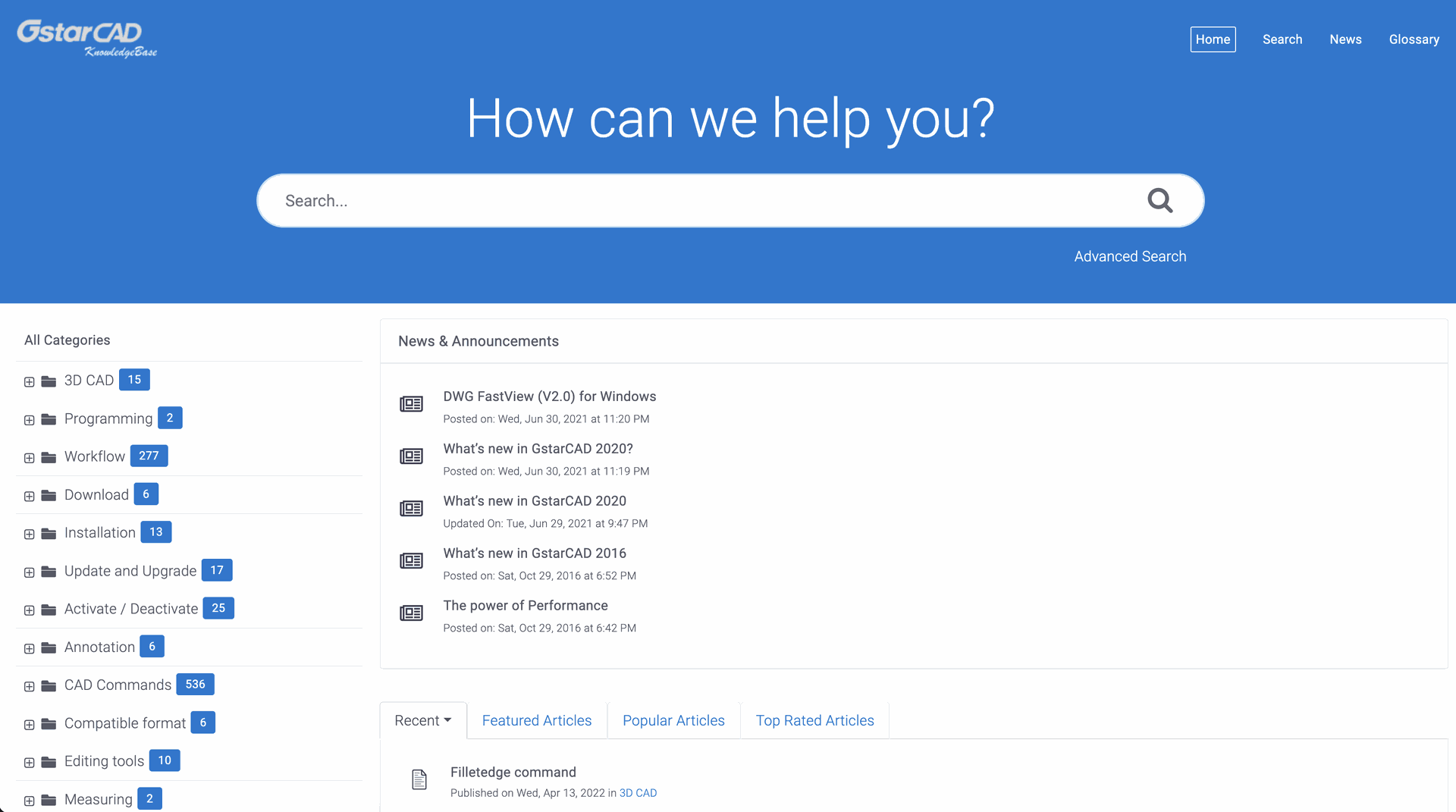Expand the Compatible format category

pos(29,725)
